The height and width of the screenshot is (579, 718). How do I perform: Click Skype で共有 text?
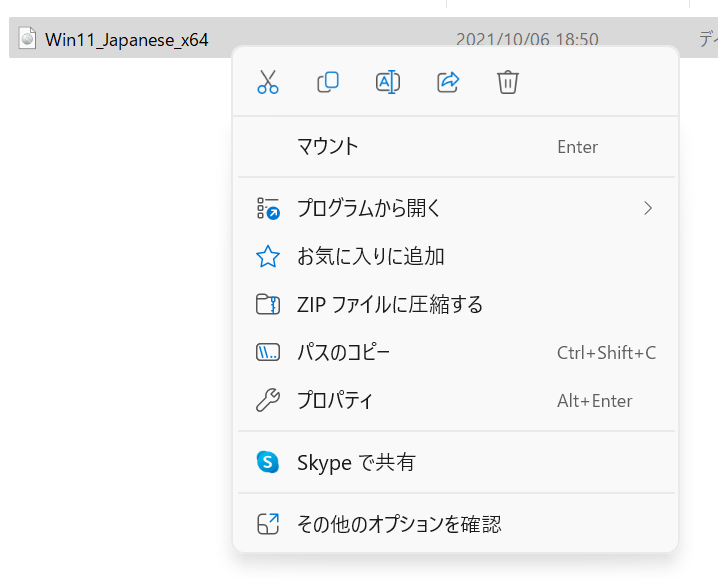(x=356, y=463)
